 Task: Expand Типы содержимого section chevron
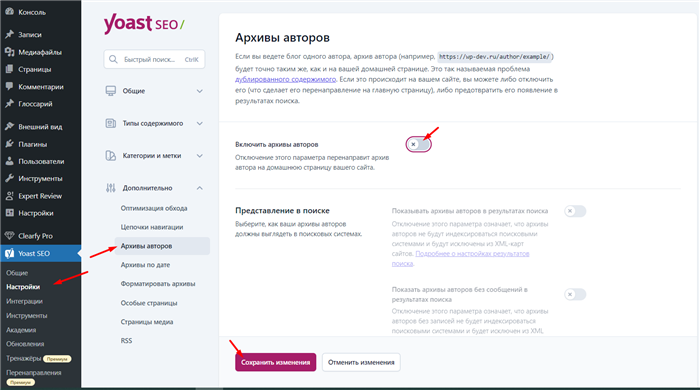200,123
